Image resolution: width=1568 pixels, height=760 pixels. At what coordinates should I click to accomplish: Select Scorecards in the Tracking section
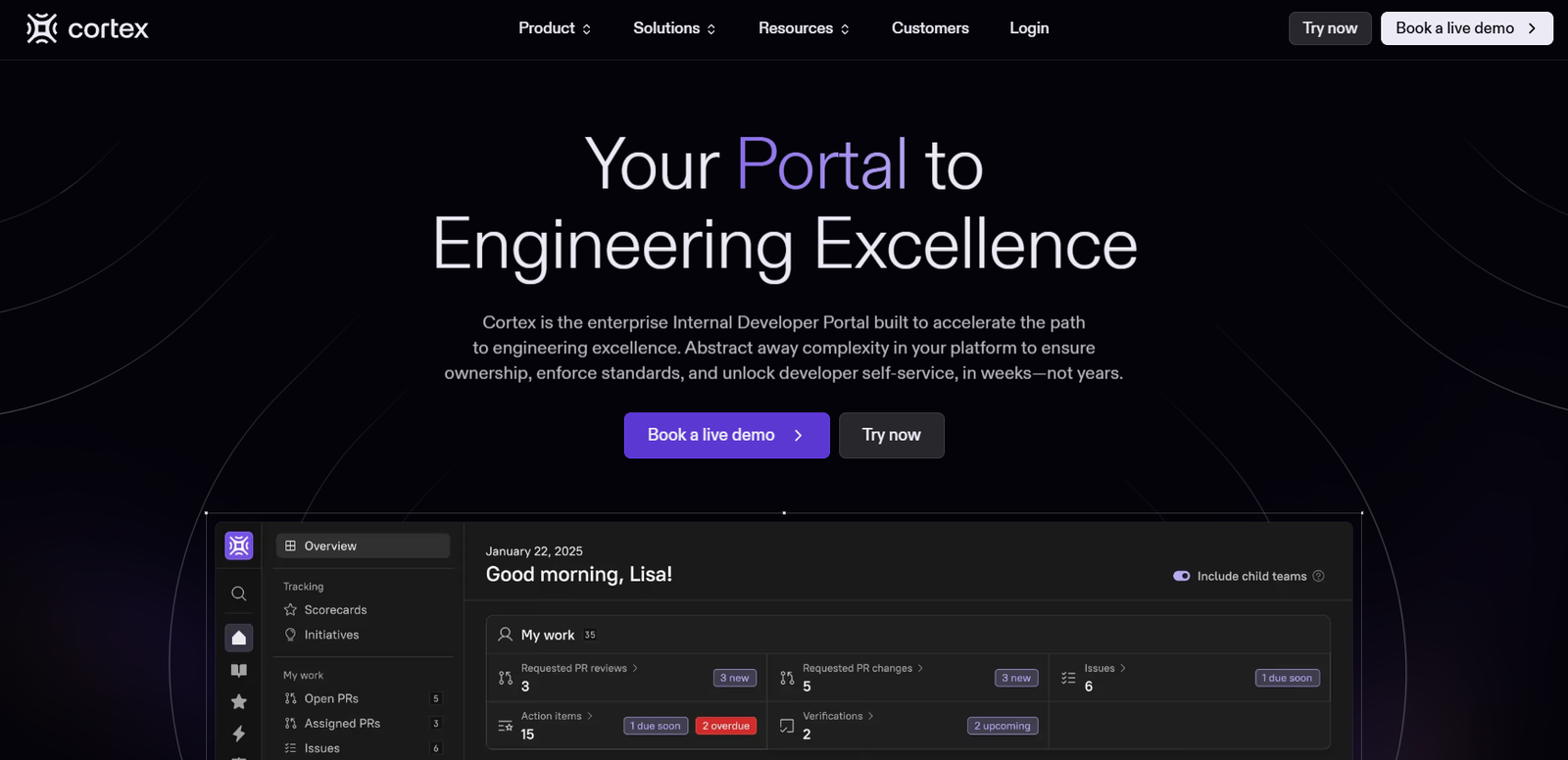(335, 610)
